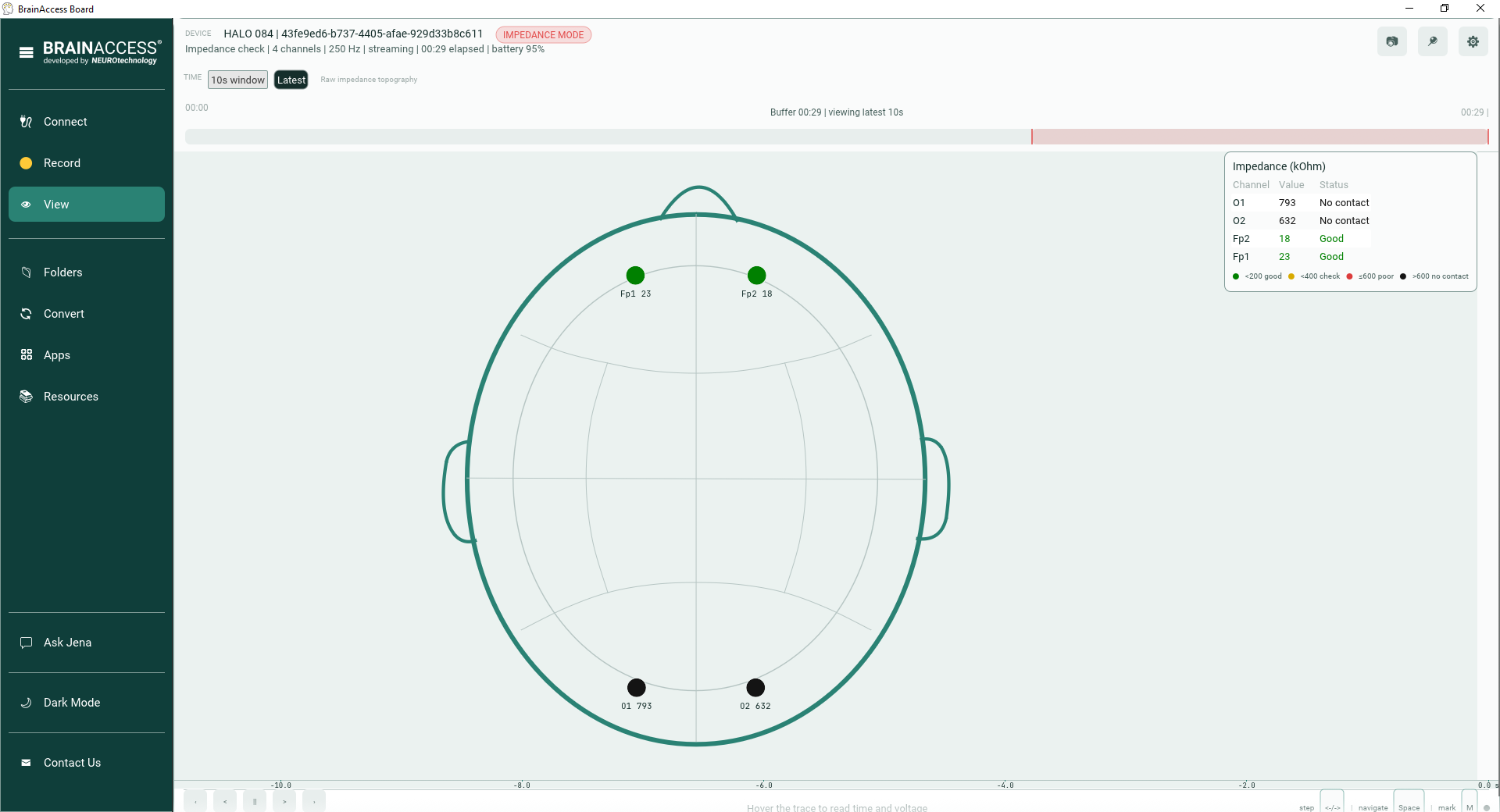This screenshot has width=1500, height=812.
Task: Click the O2 electrode black dot
Action: click(x=755, y=688)
